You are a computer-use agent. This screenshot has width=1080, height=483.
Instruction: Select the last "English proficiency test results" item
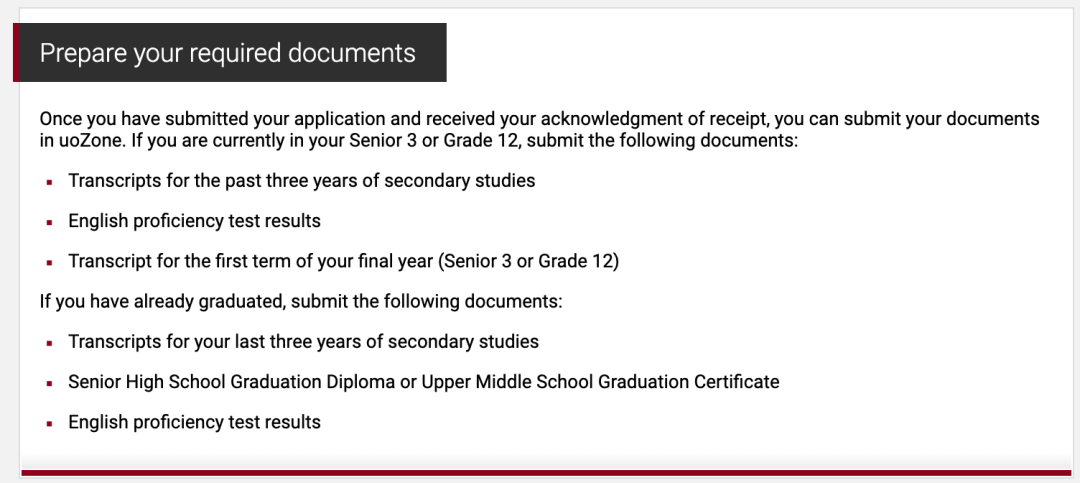click(194, 422)
